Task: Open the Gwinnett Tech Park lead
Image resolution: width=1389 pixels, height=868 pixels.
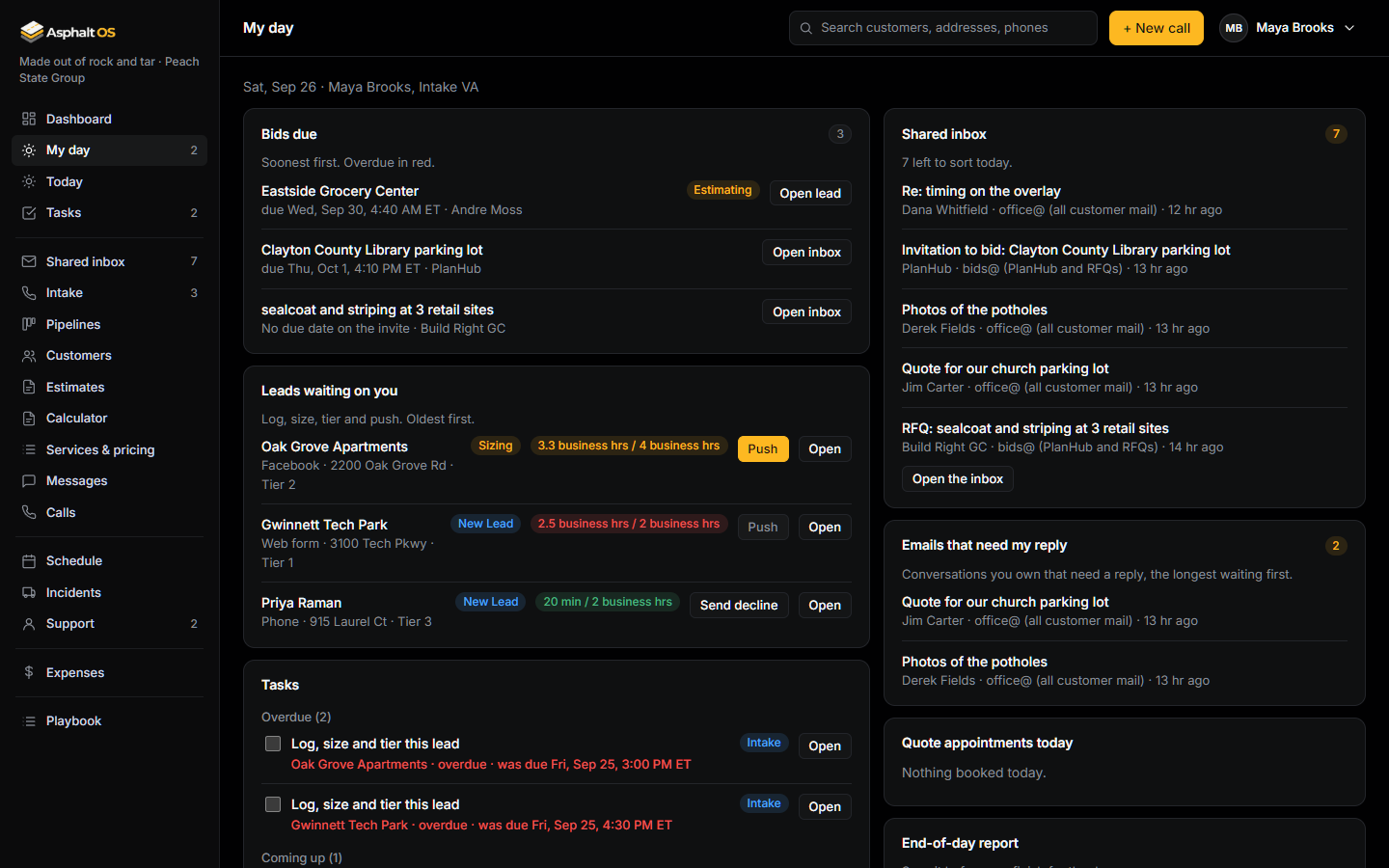Action: (825, 528)
